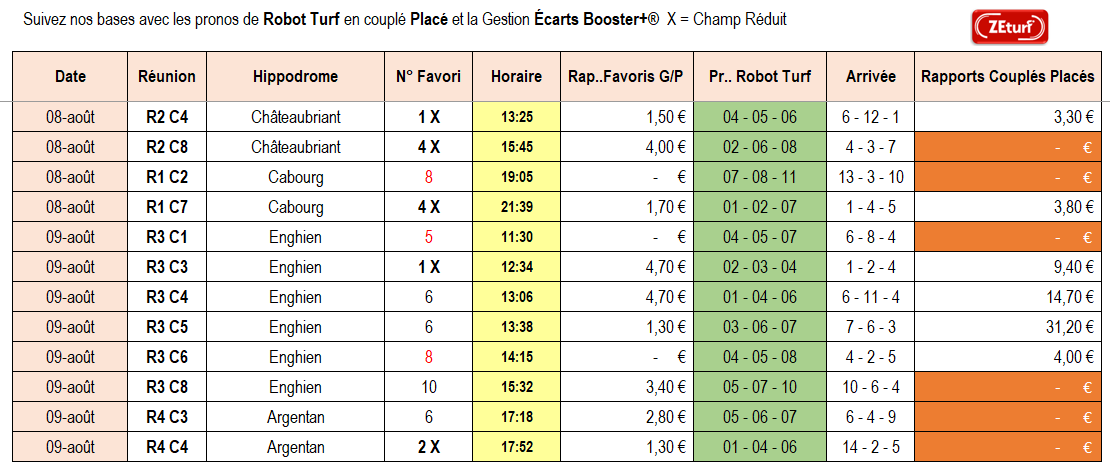This screenshot has height=466, width=1110.
Task: Click green prediction cell 04 - 05 - 06
Action: pos(760,117)
